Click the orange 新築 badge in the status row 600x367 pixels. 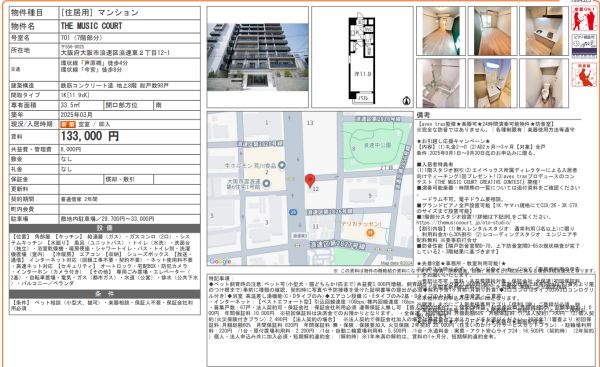68,124
